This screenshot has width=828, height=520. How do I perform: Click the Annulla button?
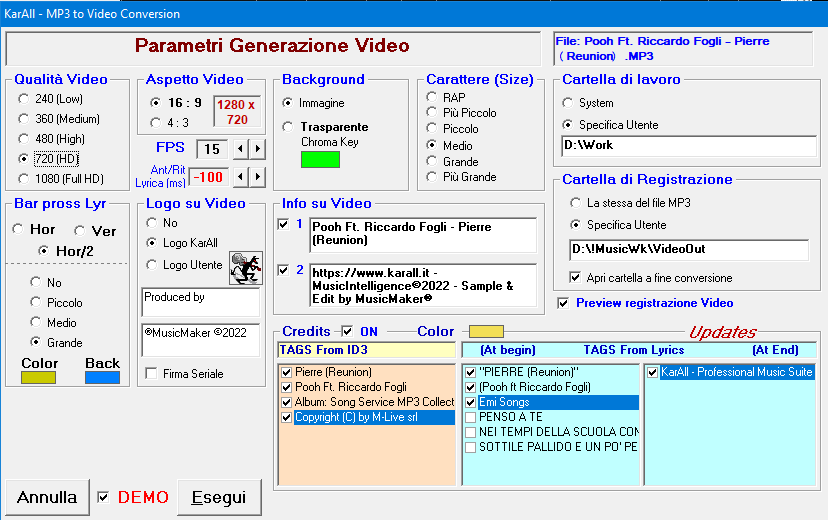[x=47, y=497]
